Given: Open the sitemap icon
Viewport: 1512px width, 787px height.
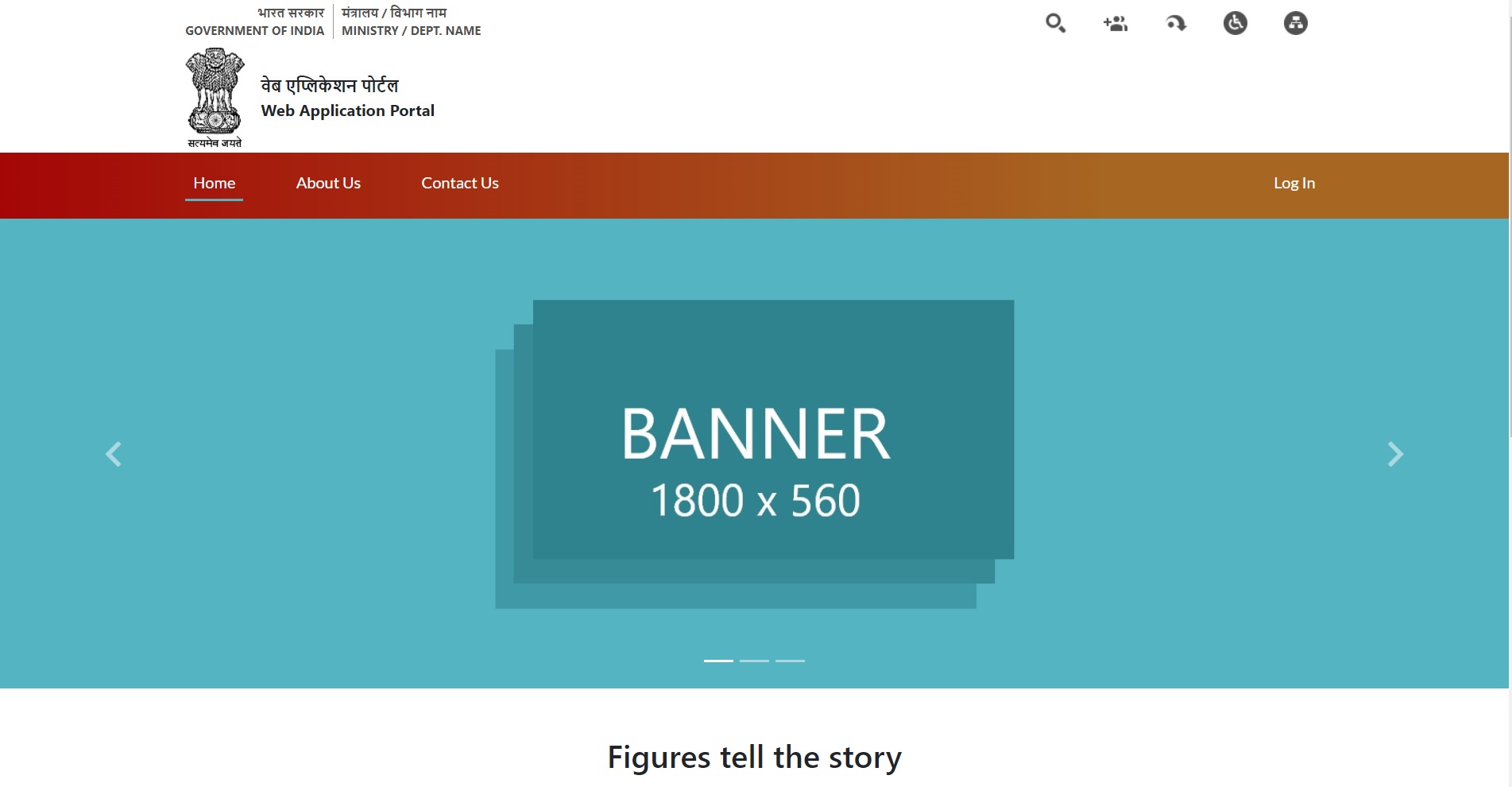Looking at the screenshot, I should click(1295, 23).
